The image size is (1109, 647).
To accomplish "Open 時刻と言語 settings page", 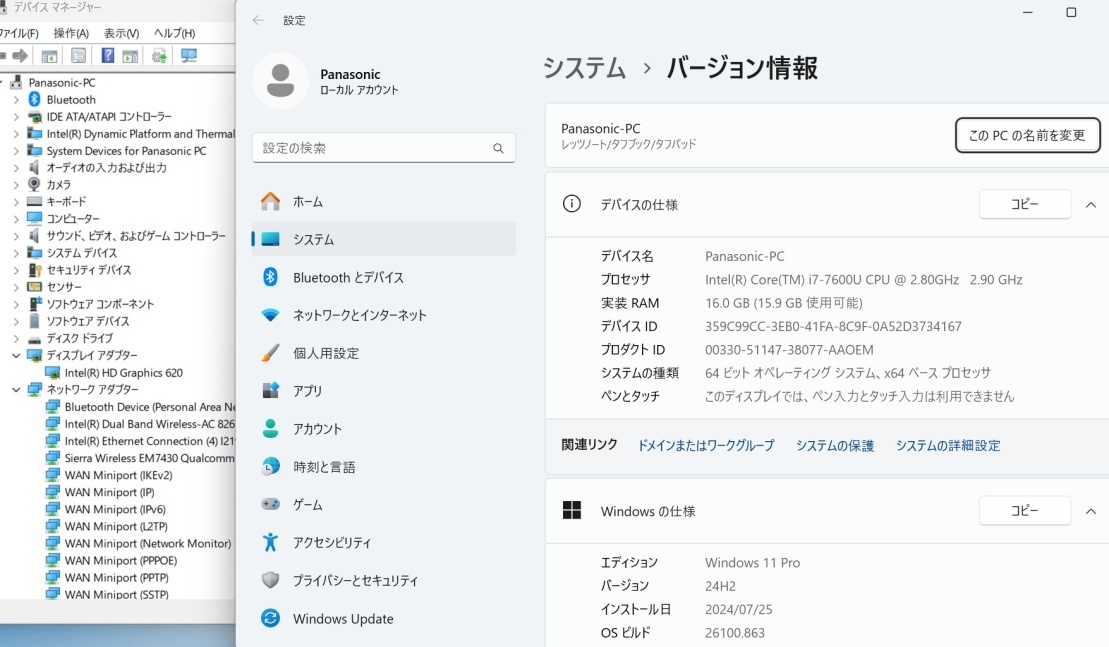I will (383, 467).
